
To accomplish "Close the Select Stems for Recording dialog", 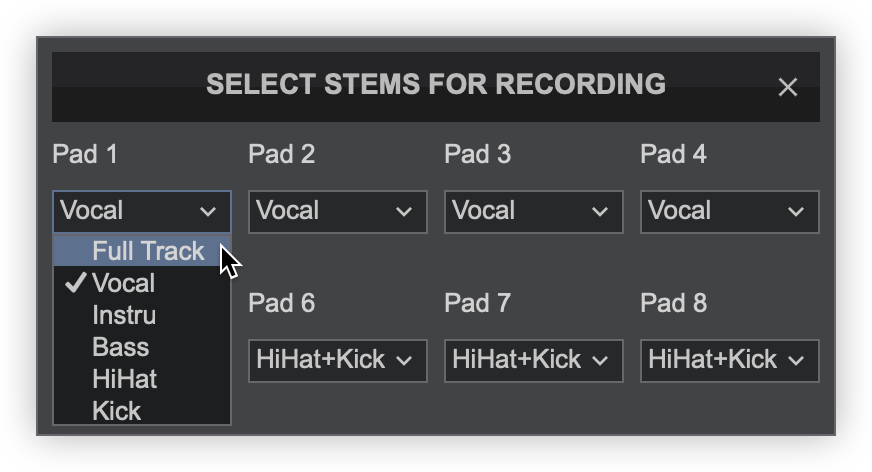I will point(788,87).
